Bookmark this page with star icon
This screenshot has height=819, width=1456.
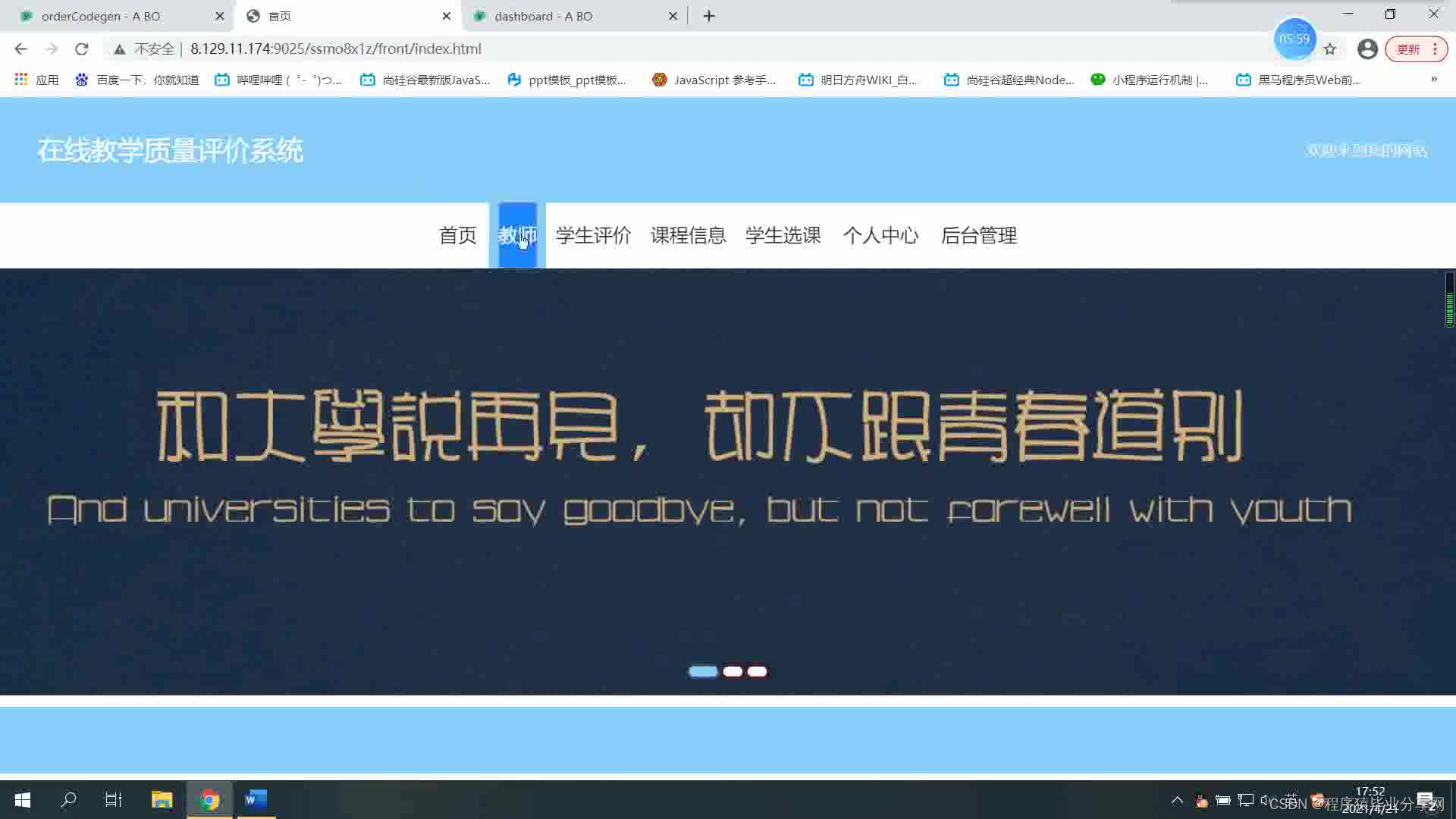coord(1330,49)
